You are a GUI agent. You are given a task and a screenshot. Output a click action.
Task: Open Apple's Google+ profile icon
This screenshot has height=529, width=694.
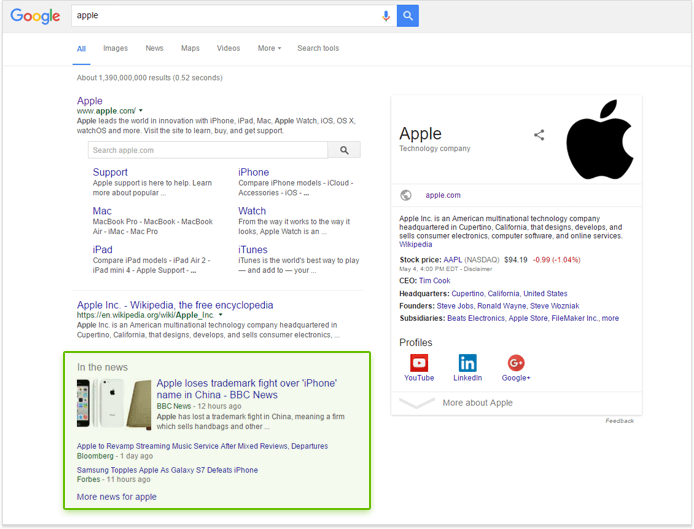(516, 363)
